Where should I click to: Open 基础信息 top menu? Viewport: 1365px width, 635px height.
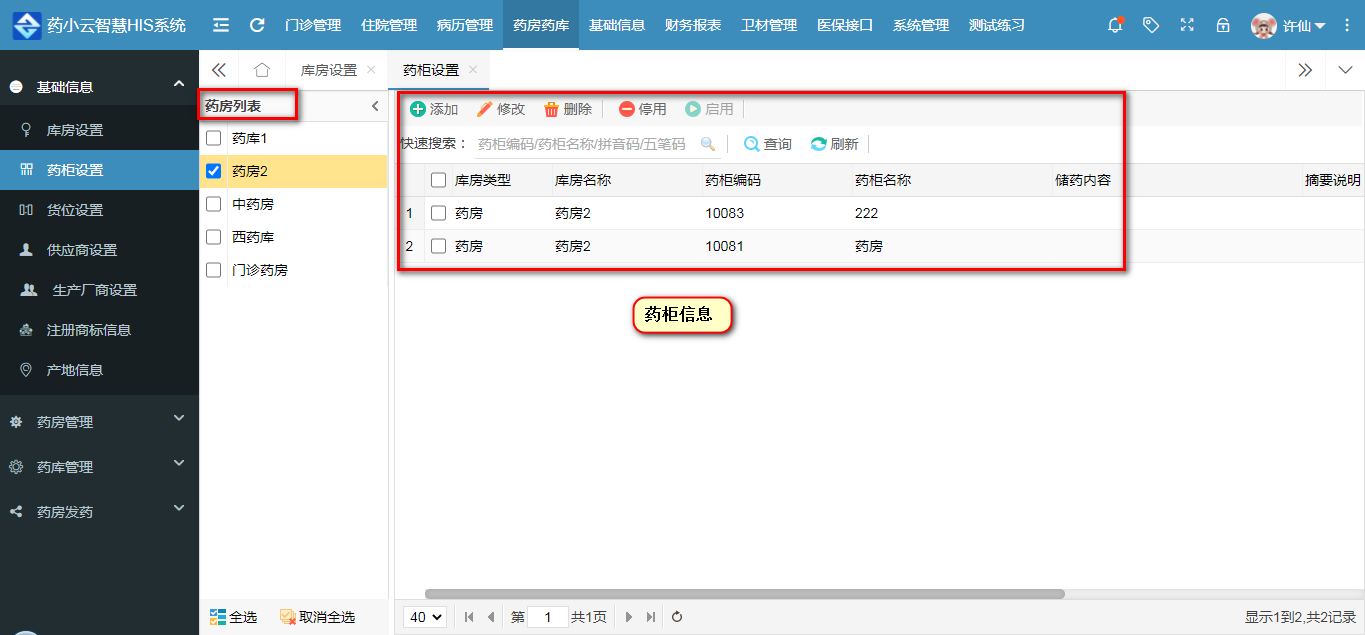(617, 25)
